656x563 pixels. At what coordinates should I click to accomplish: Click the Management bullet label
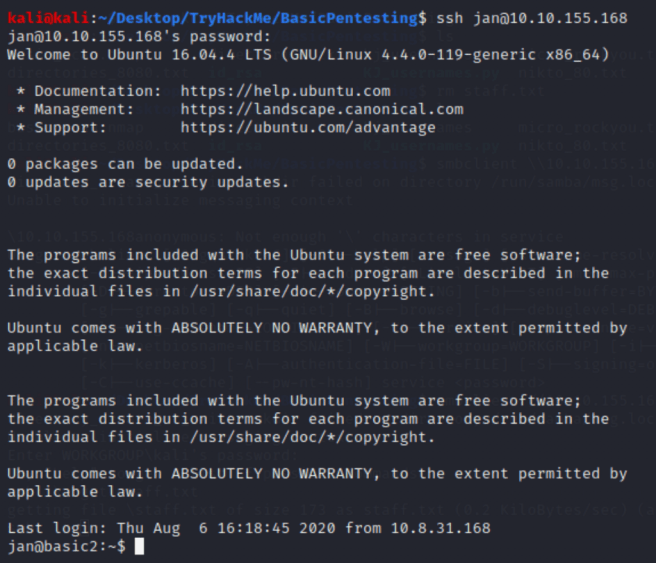(80, 109)
